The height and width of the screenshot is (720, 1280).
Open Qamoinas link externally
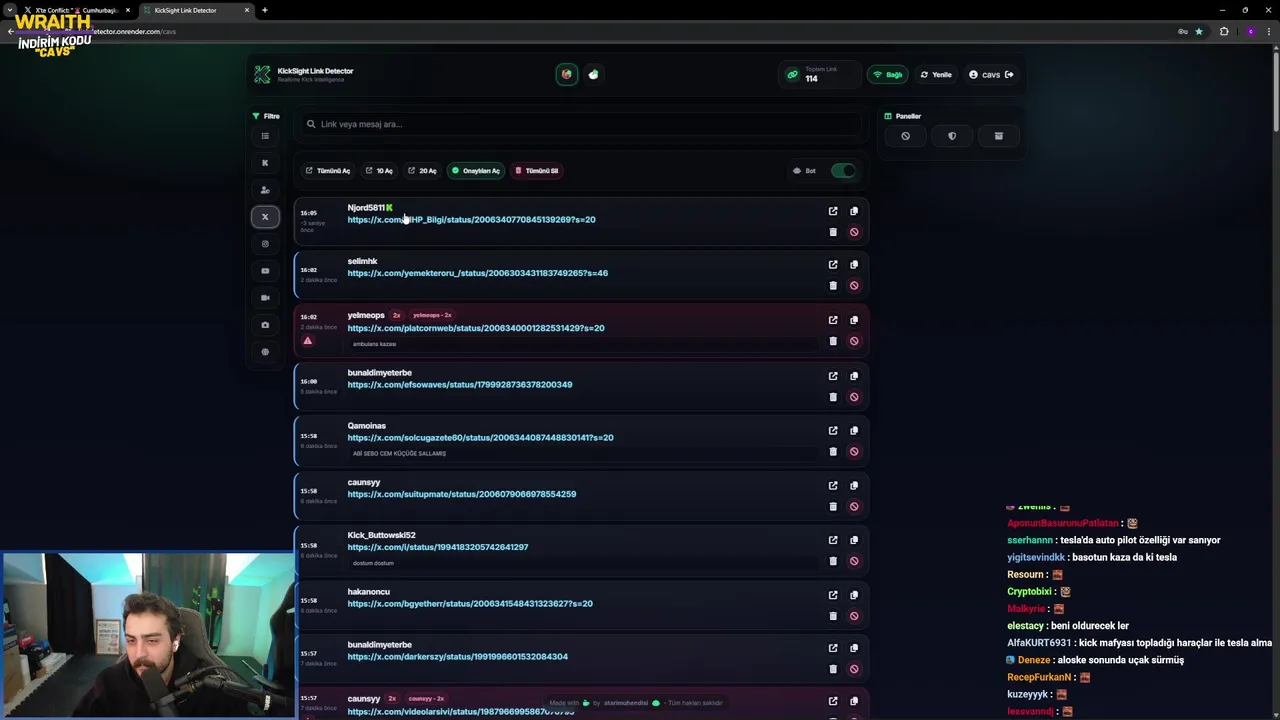[x=833, y=431]
